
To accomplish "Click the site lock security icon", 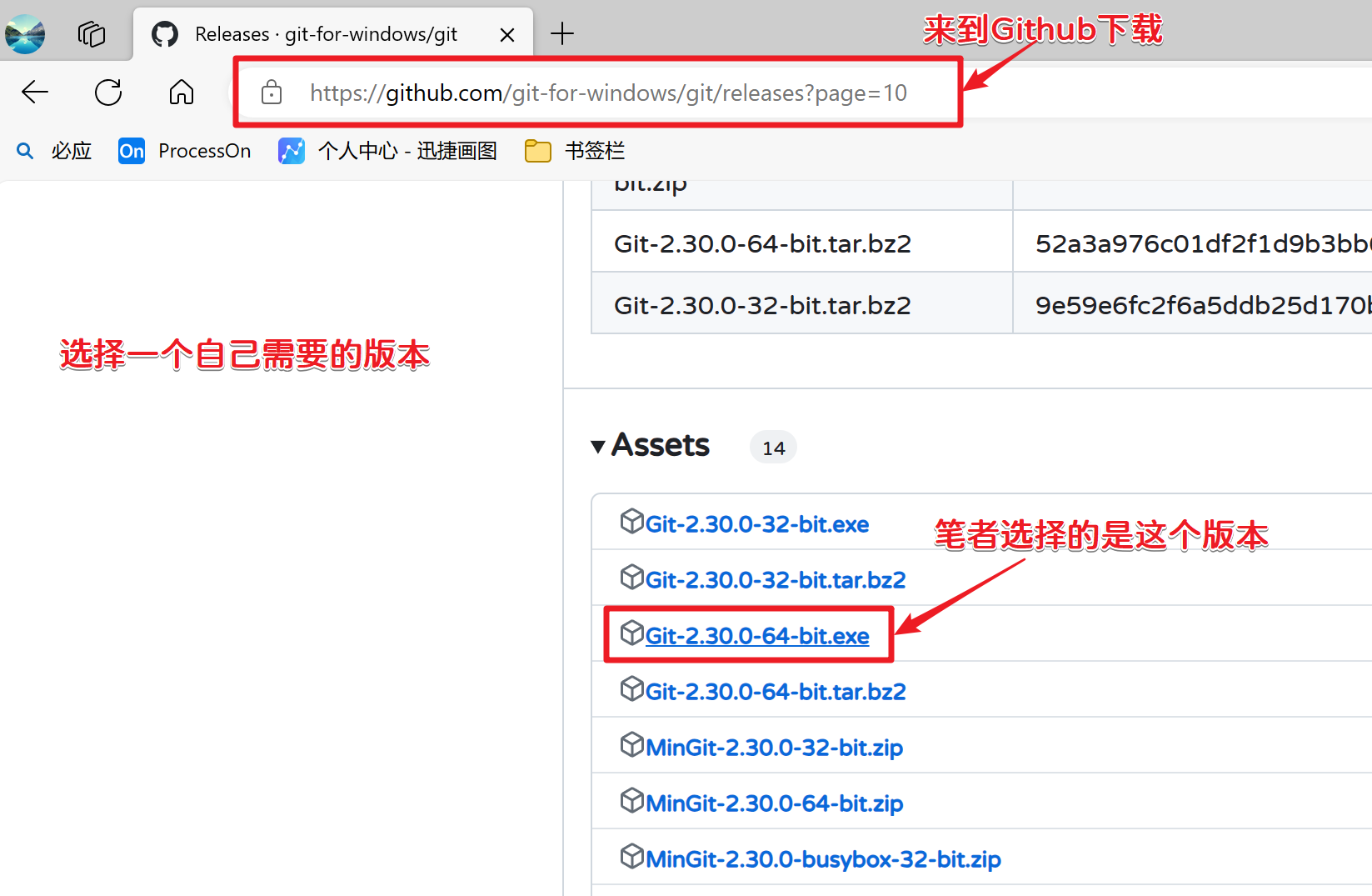I will 272,93.
